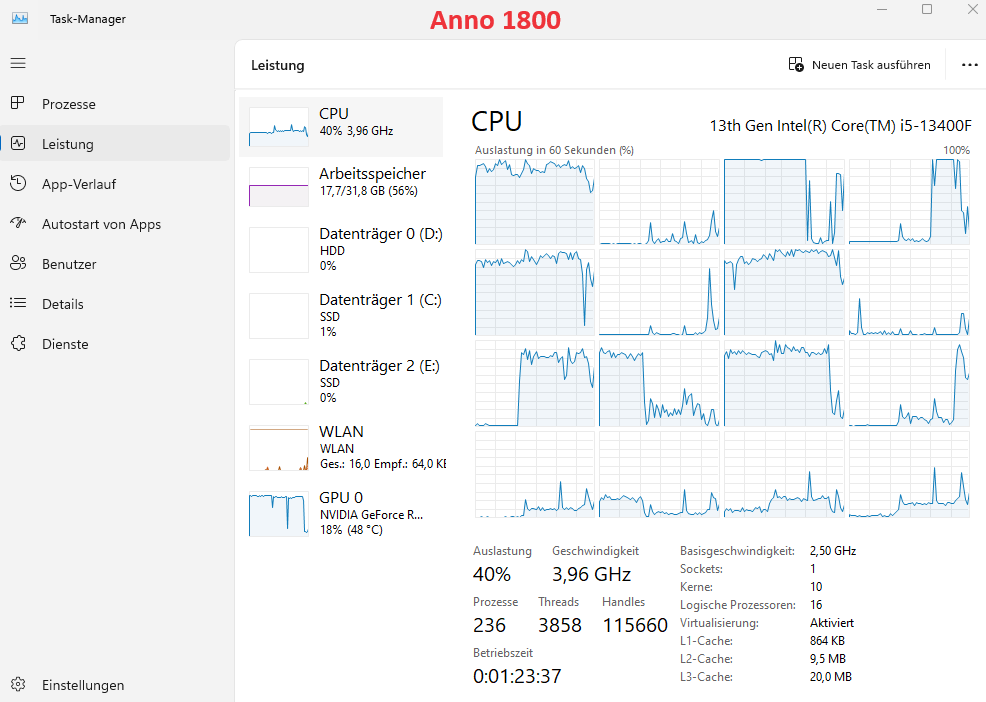Select GPU 0 NVIDIA GeForce entry
The image size is (986, 702).
[341, 514]
